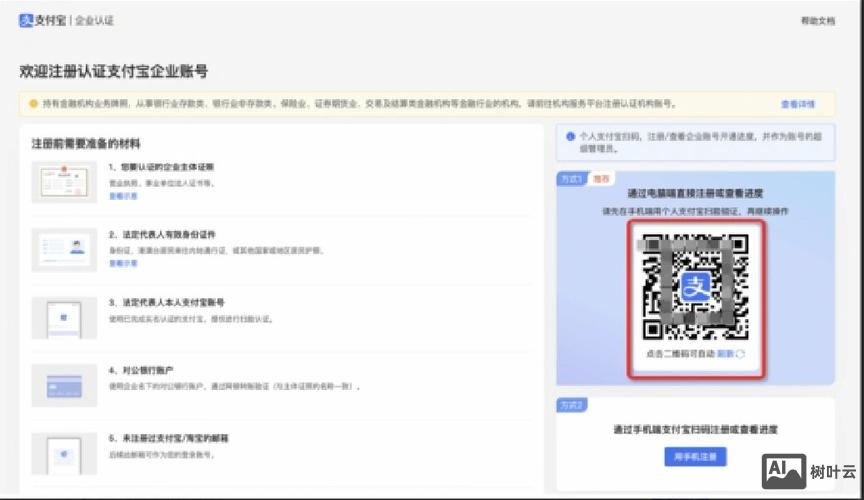The height and width of the screenshot is (500, 864).
Task: Click heading 注册前需要准备的材料
Action: point(86,144)
